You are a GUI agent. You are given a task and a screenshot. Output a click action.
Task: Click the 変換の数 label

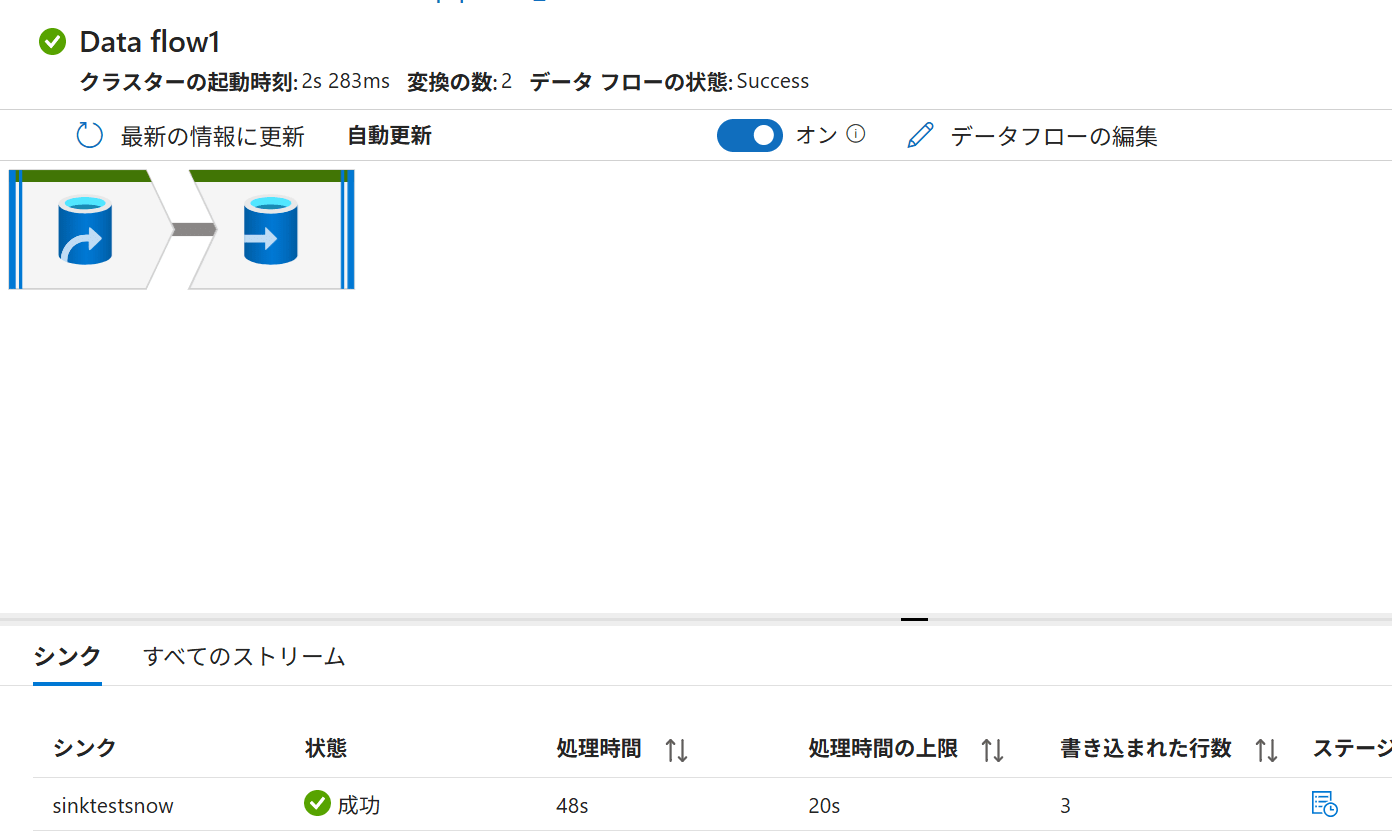(452, 82)
